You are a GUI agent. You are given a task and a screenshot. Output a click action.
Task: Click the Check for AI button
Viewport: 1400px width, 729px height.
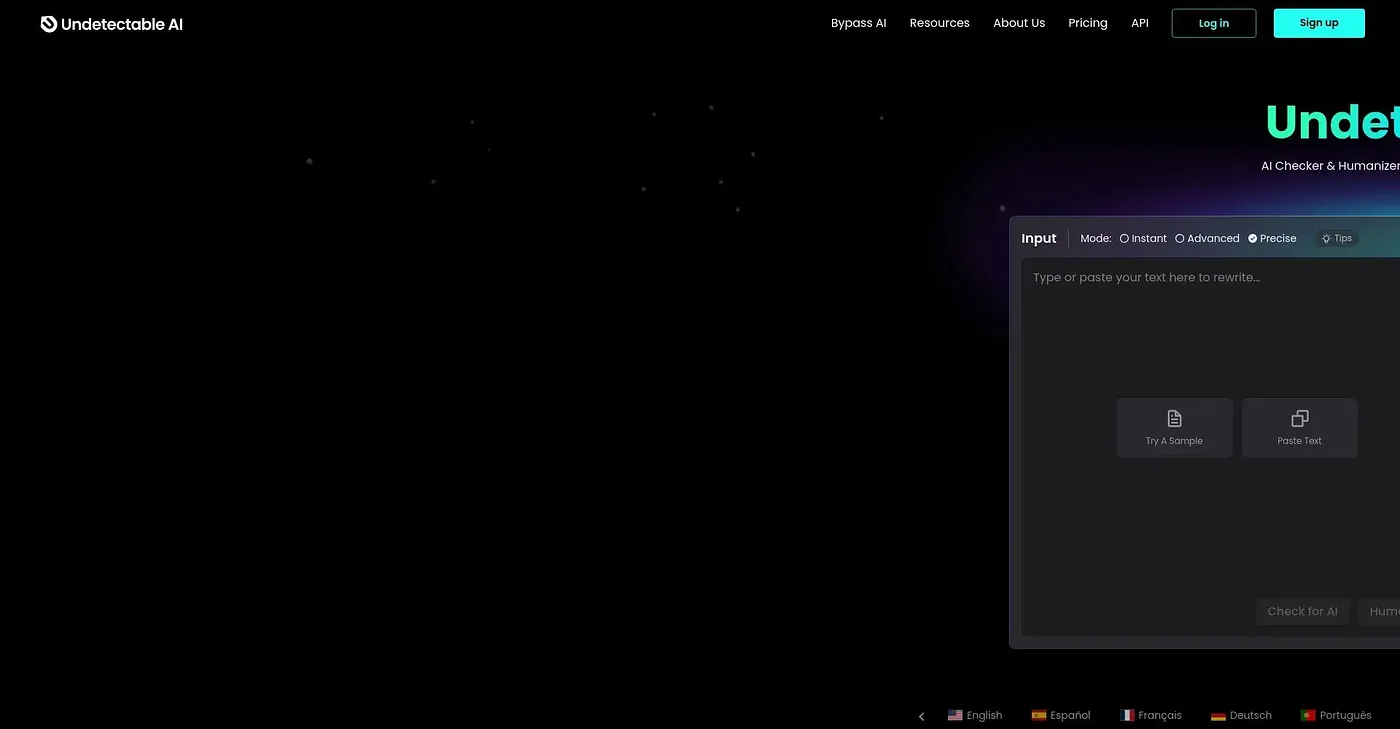[1303, 612]
